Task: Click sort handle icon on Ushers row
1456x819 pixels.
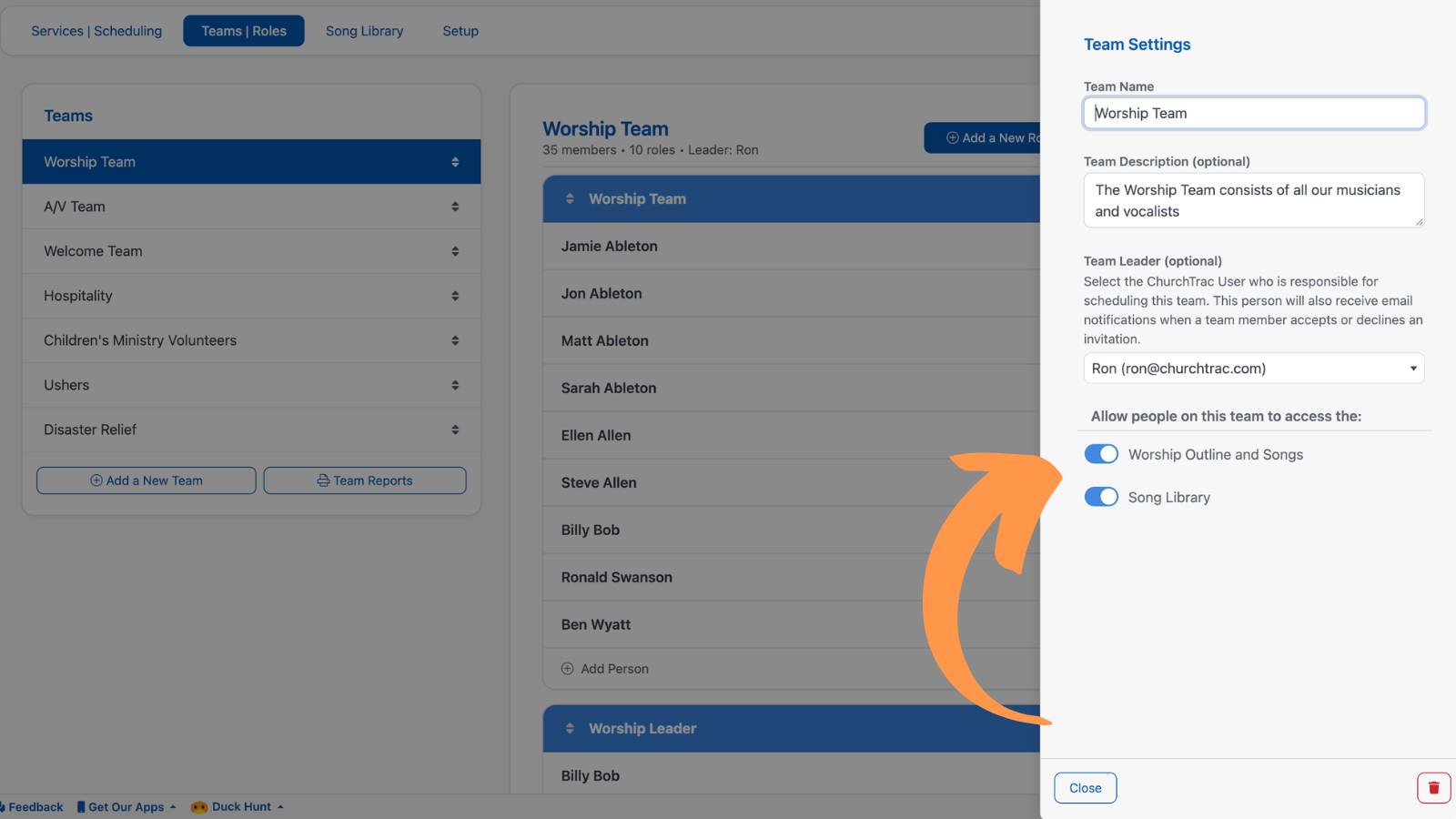Action: click(x=455, y=385)
